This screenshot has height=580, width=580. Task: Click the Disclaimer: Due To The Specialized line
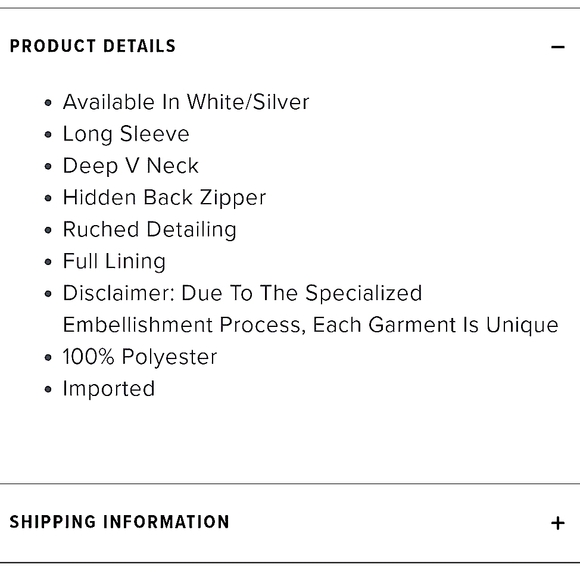pos(242,293)
